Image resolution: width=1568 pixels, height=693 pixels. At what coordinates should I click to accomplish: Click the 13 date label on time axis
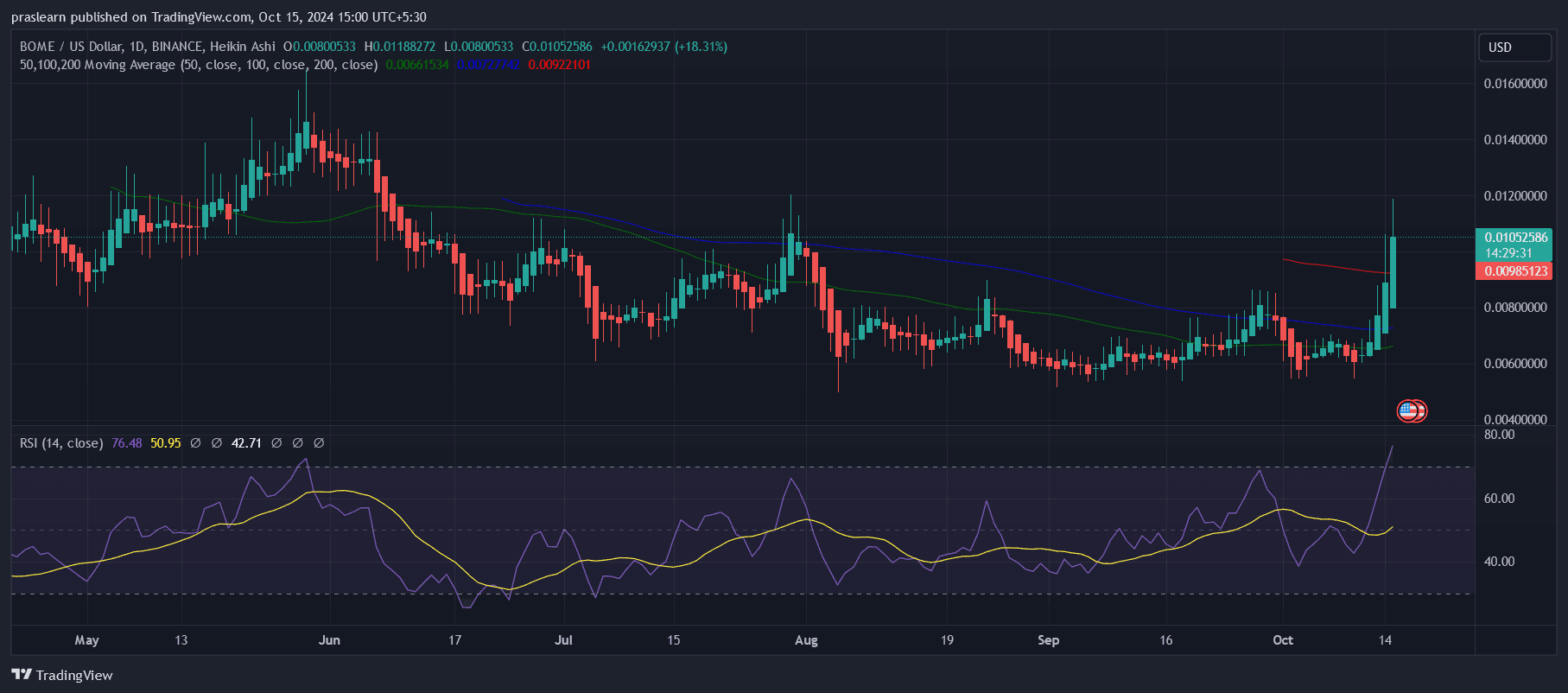point(181,640)
